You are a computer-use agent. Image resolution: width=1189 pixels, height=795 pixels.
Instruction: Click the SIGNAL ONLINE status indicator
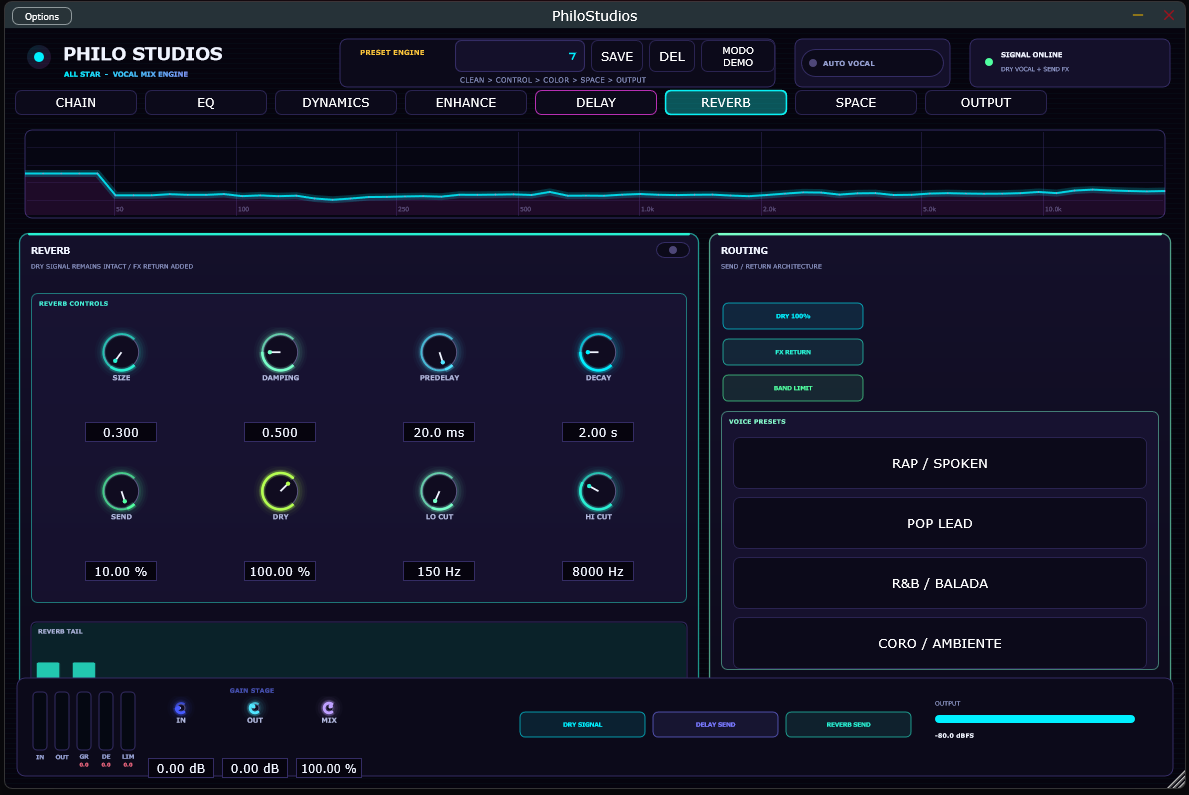(x=989, y=62)
